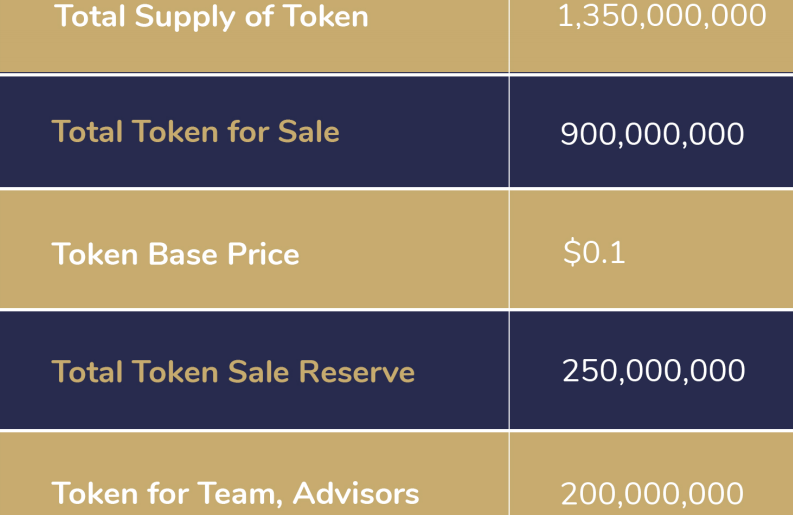This screenshot has height=515, width=793.
Task: Click the Total Token for Sale label
Action: click(x=196, y=132)
